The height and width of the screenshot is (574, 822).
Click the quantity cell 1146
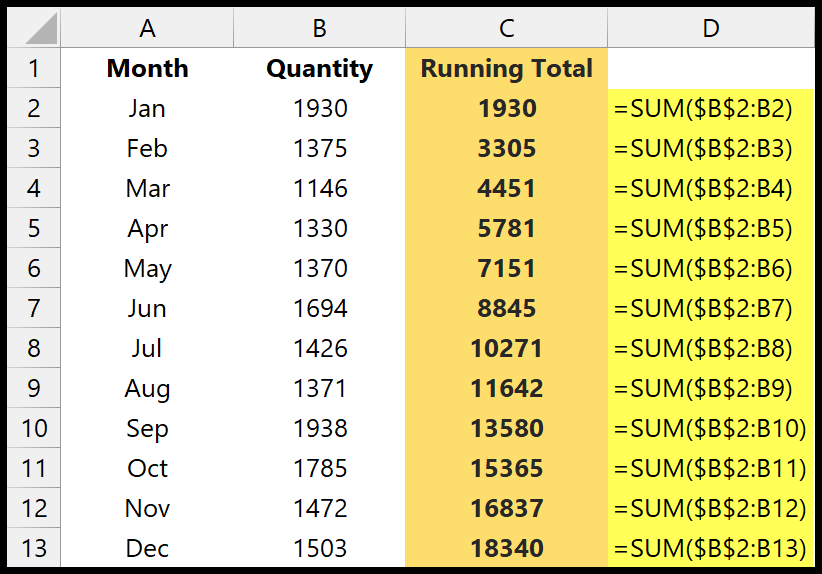coord(319,188)
